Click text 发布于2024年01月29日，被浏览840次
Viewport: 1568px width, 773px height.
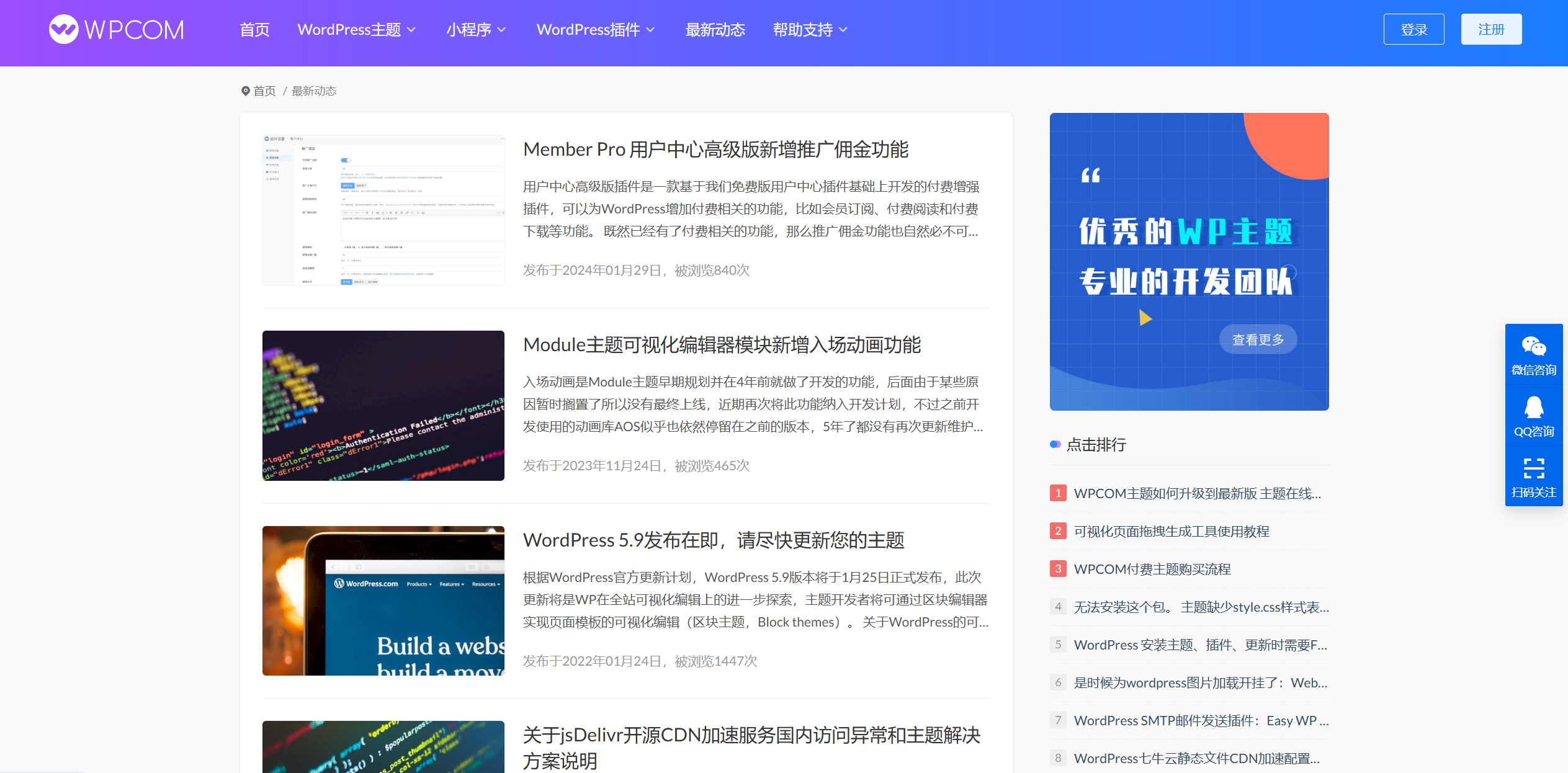pos(636,270)
